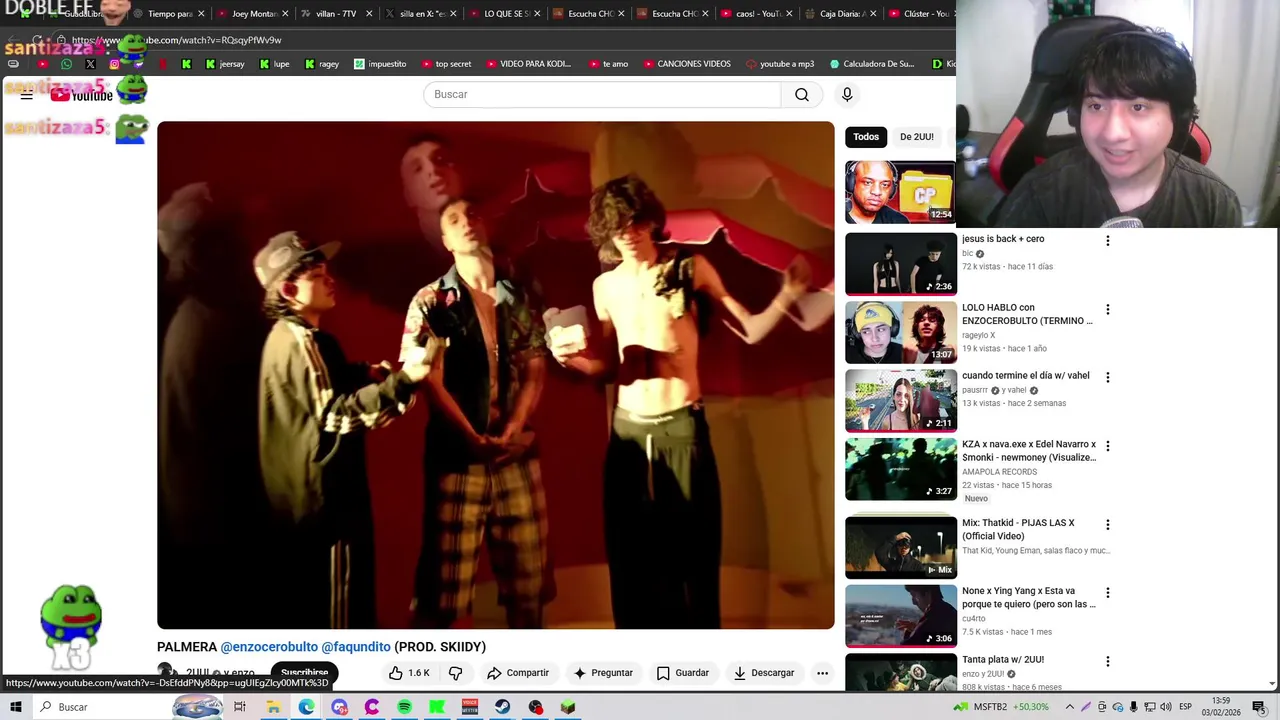This screenshot has height=720, width=1280.
Task: Open the Windows Start menu
Action: pos(15,707)
